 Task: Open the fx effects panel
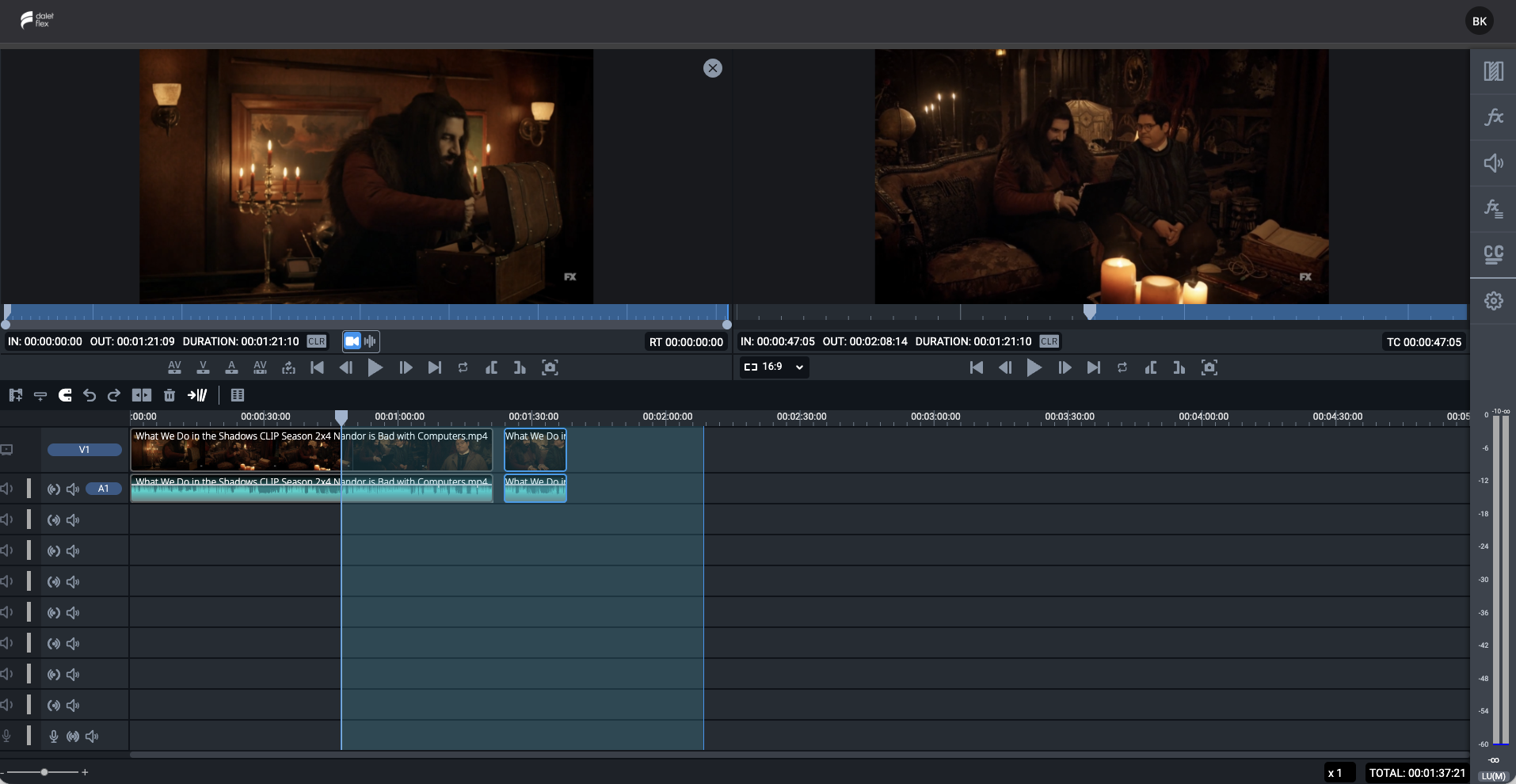[x=1493, y=117]
